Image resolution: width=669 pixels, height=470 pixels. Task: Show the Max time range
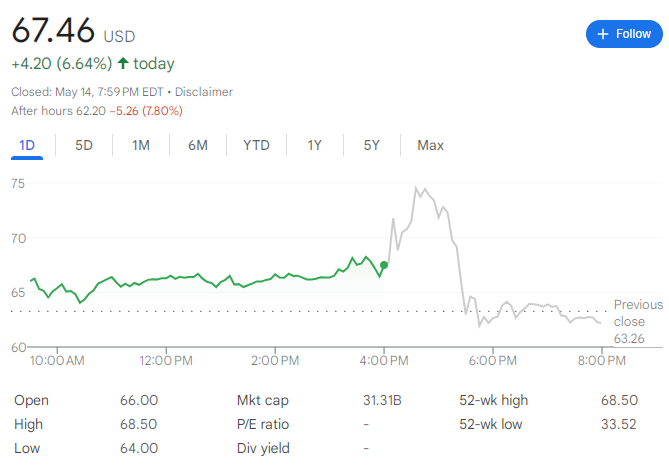click(430, 145)
